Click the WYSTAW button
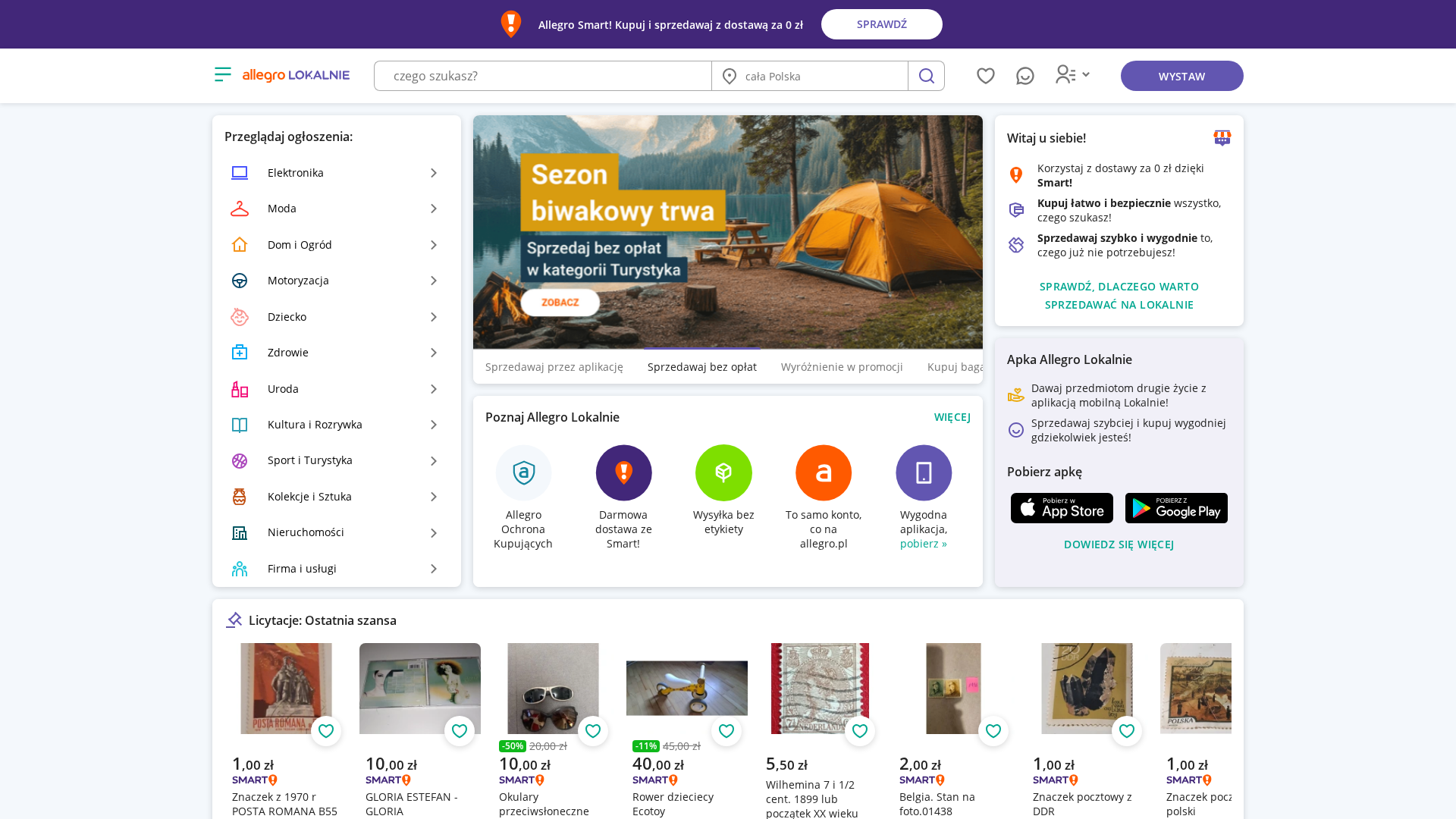 click(1182, 76)
